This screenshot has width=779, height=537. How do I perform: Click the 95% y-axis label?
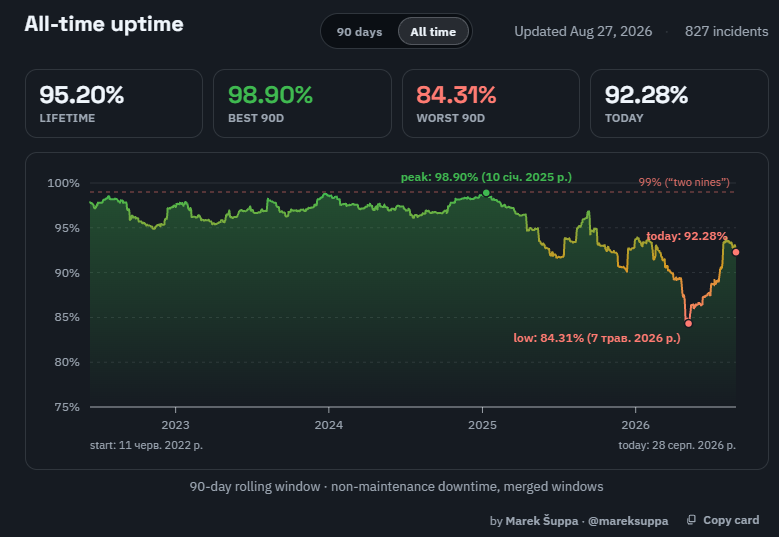(67, 228)
